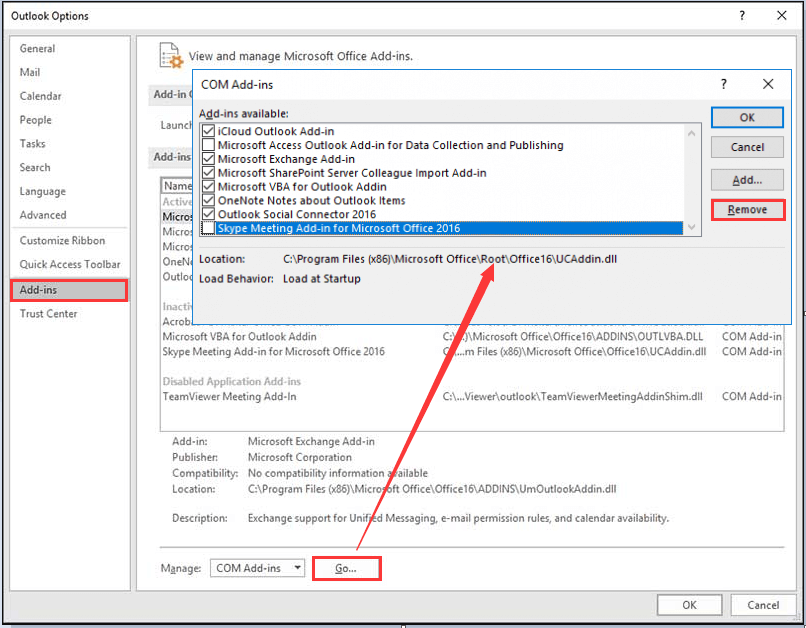Viewport: 806px width, 628px height.
Task: Open the Mail options category
Action: 30,72
